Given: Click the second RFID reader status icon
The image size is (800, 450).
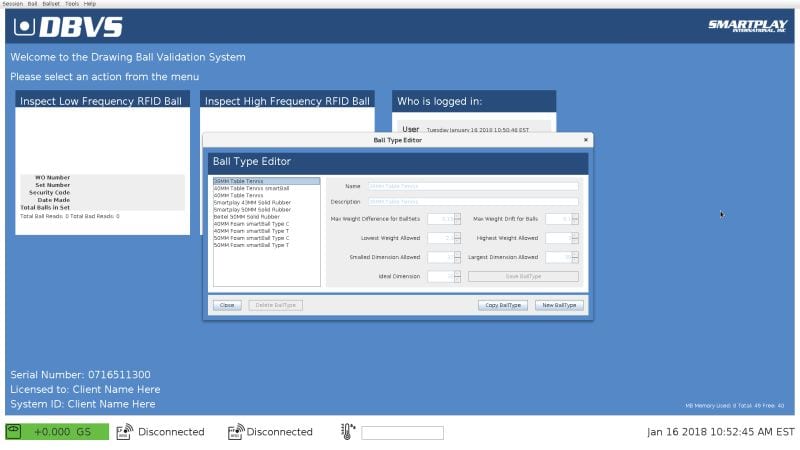Looking at the screenshot, I should point(236,432).
